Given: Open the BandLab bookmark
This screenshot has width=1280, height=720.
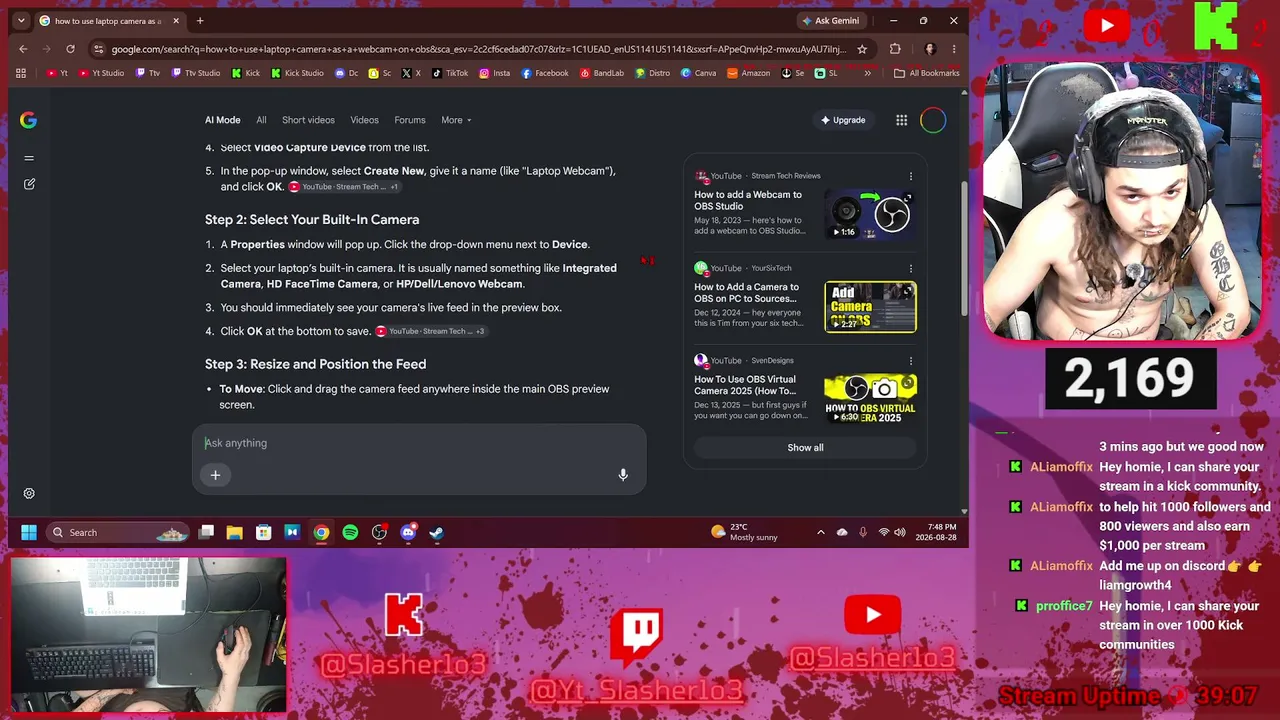Looking at the screenshot, I should [601, 73].
